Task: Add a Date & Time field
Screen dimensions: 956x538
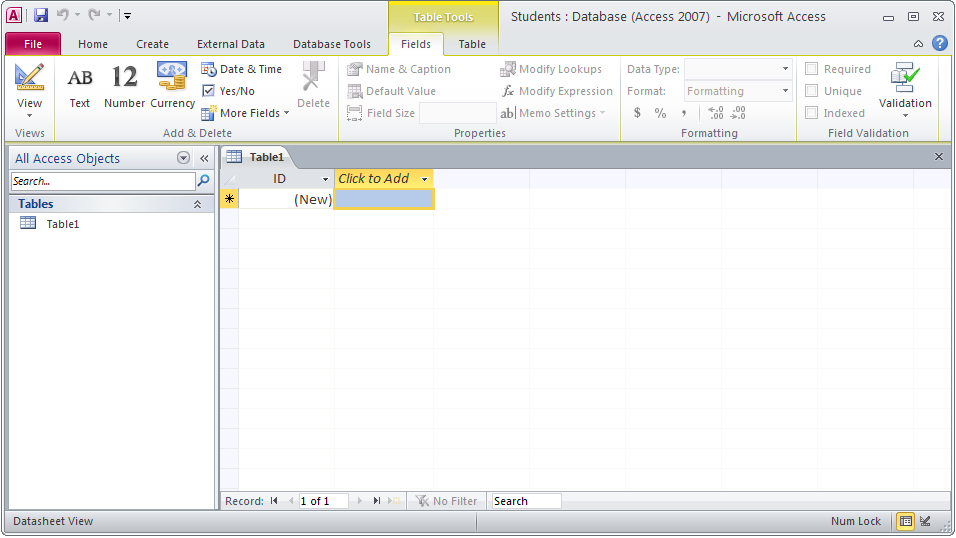Action: click(242, 69)
